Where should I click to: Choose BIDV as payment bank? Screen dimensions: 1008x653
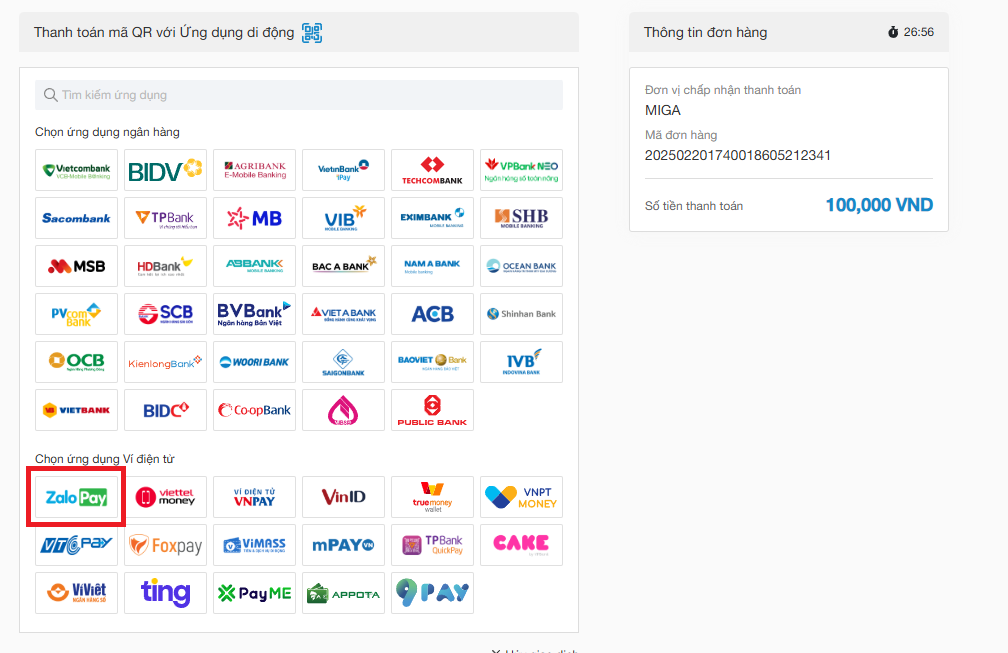pos(166,170)
